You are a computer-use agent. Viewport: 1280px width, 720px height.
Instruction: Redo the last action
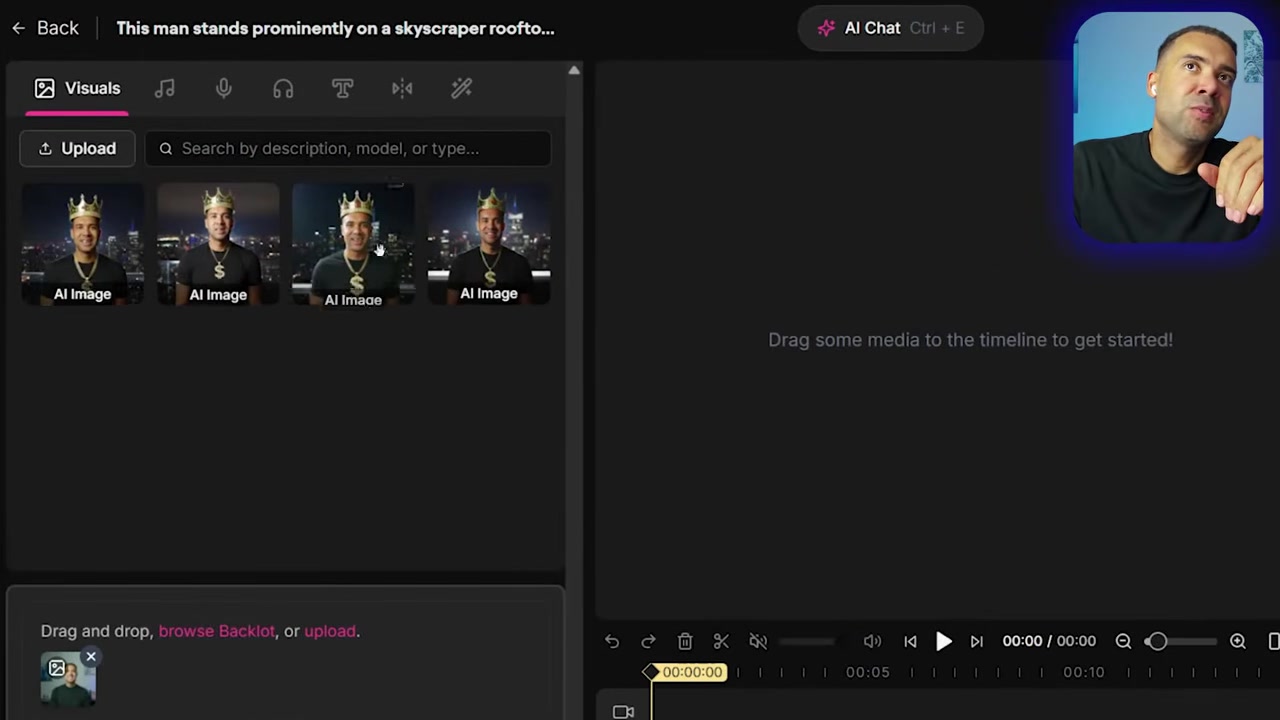(648, 641)
